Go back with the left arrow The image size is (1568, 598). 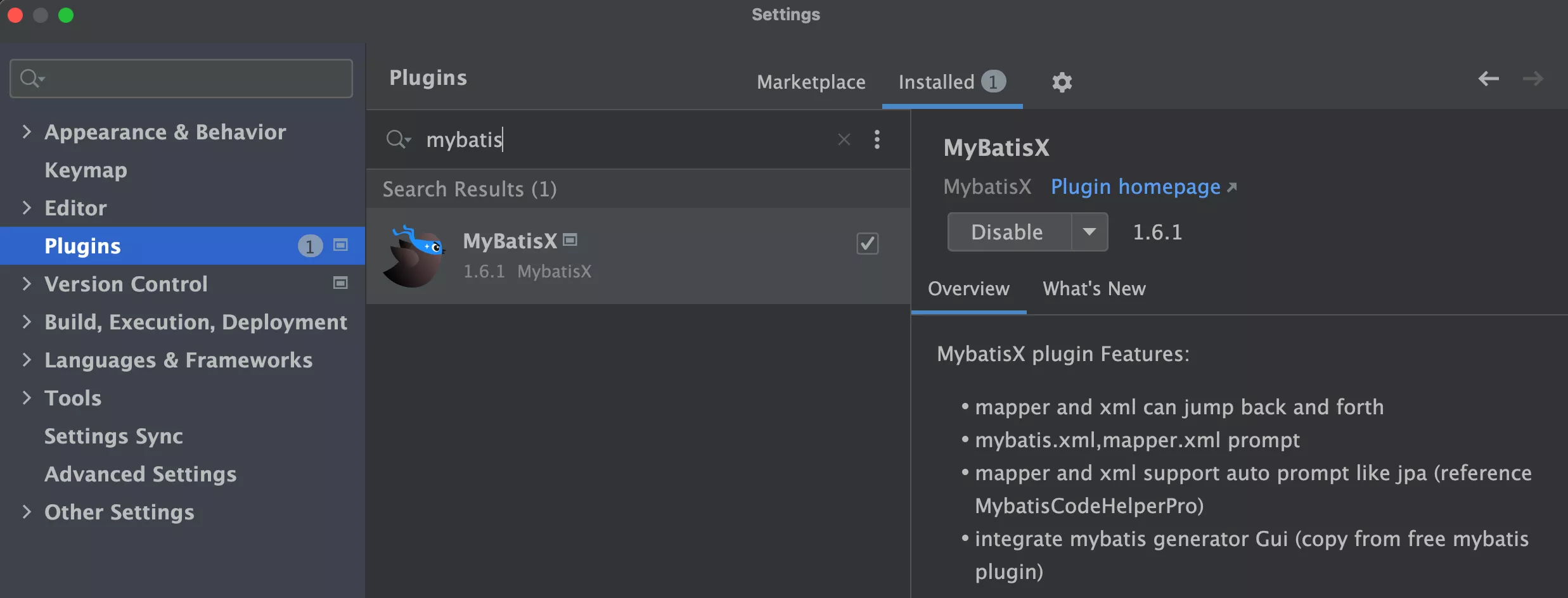click(1489, 79)
